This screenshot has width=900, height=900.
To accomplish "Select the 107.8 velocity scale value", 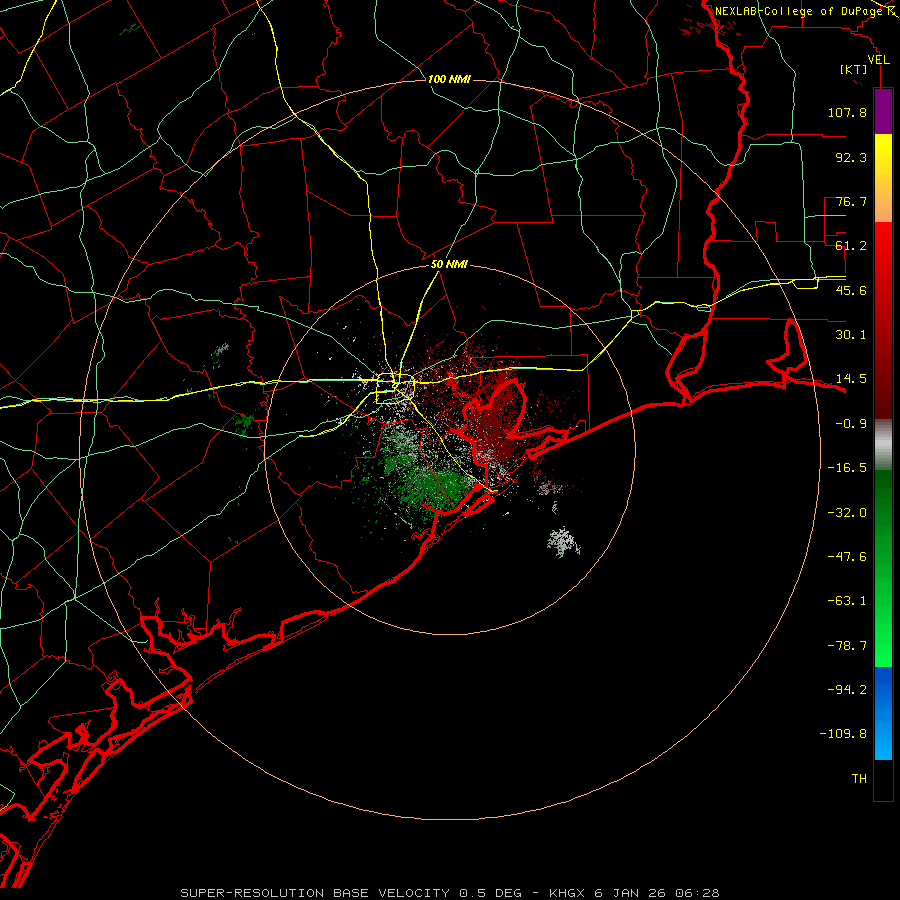I will [847, 112].
